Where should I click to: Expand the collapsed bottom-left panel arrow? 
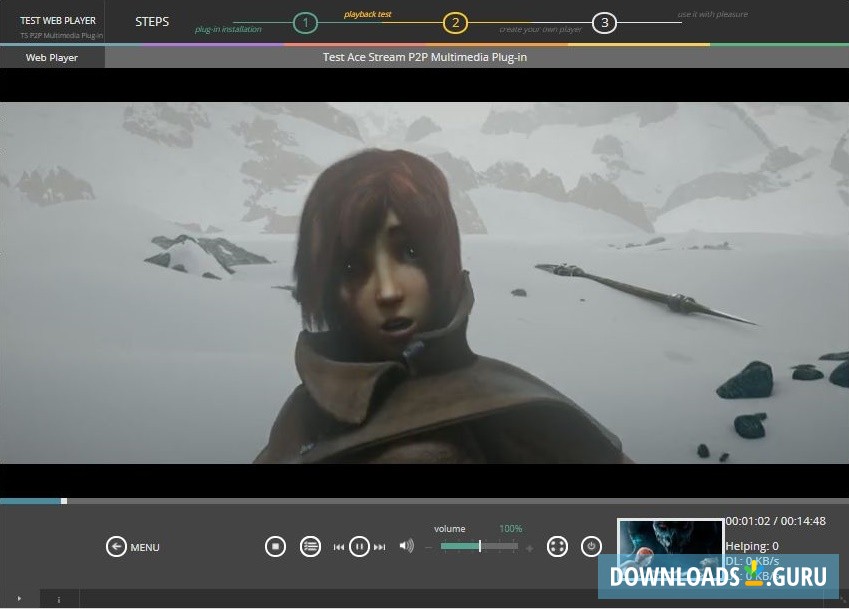tap(18, 598)
